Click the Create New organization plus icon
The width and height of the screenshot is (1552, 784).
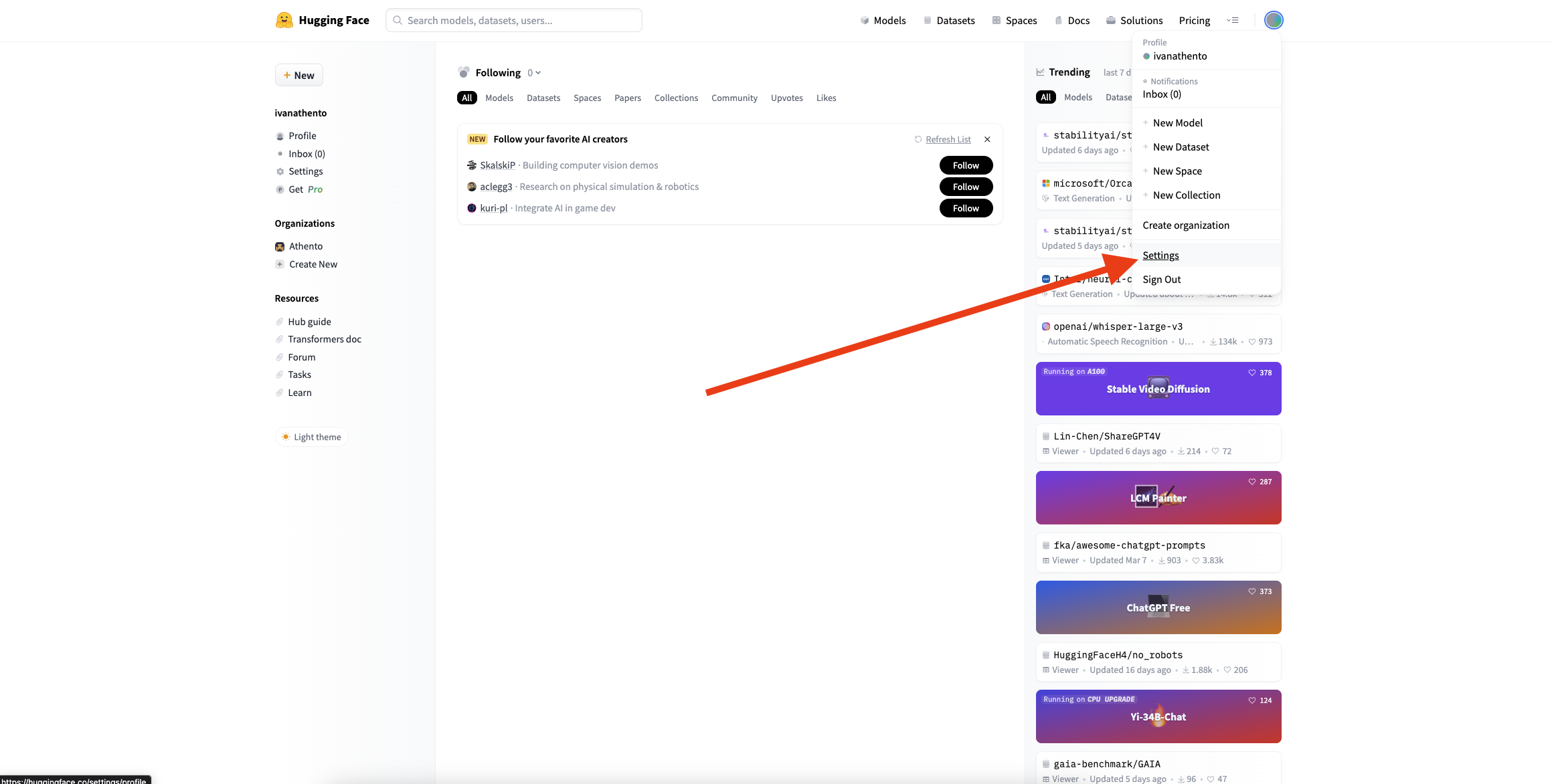(280, 264)
